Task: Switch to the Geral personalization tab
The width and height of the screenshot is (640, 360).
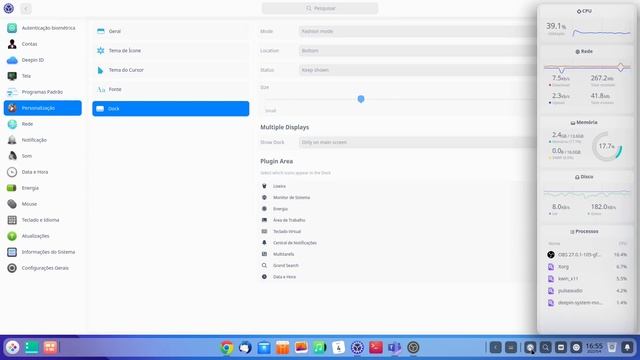Action: (171, 31)
